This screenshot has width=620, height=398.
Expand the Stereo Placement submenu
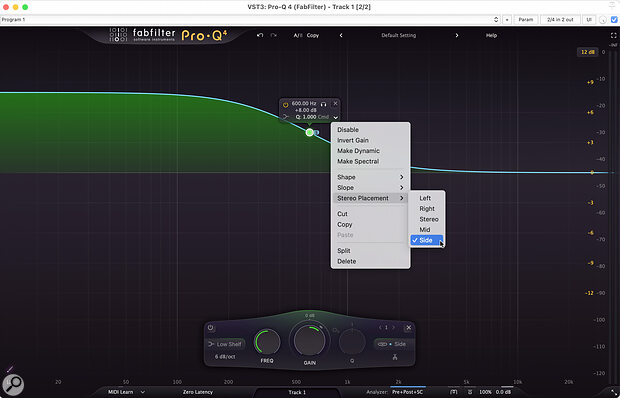(370, 198)
